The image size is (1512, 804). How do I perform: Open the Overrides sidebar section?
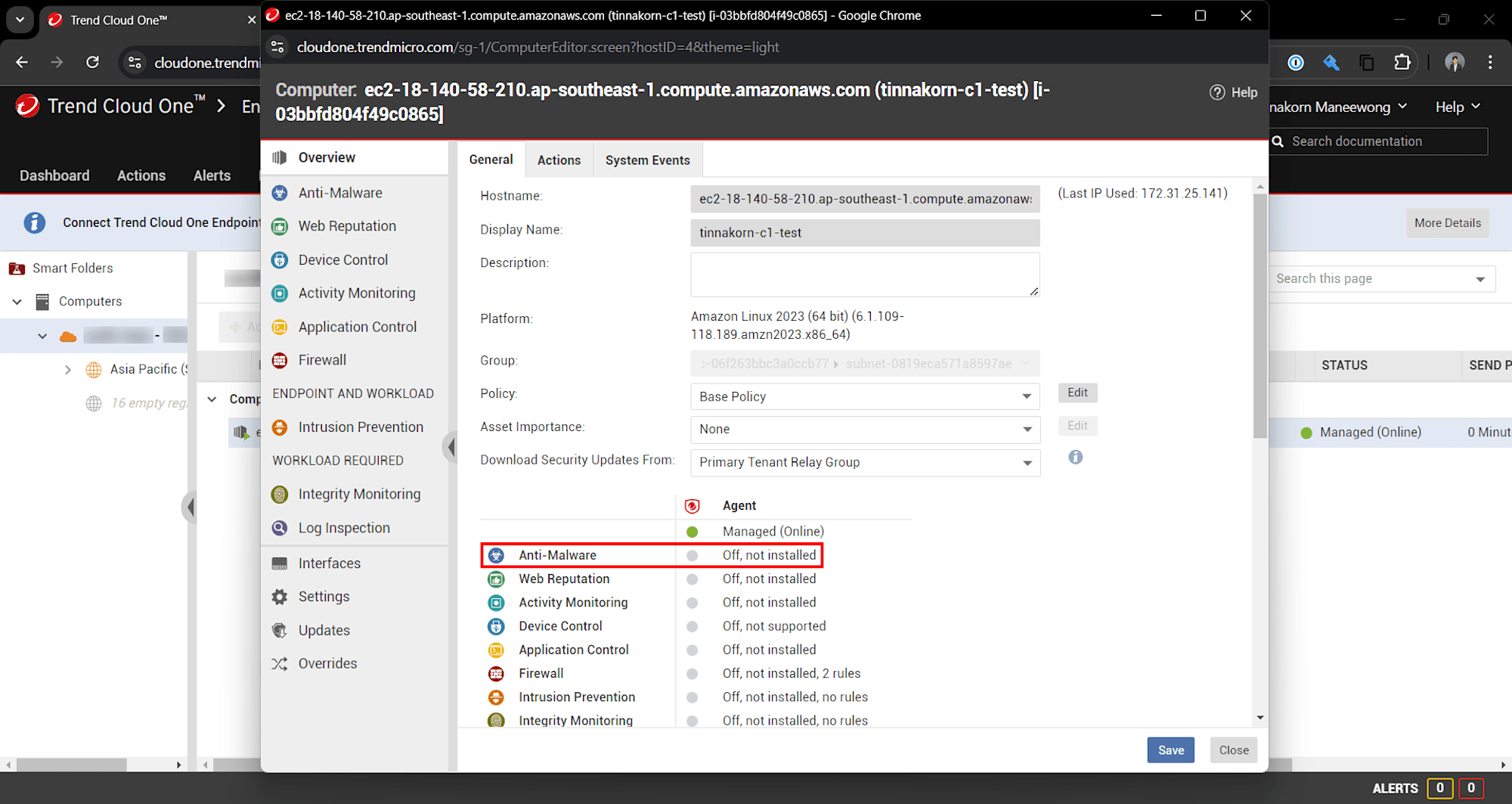327,663
